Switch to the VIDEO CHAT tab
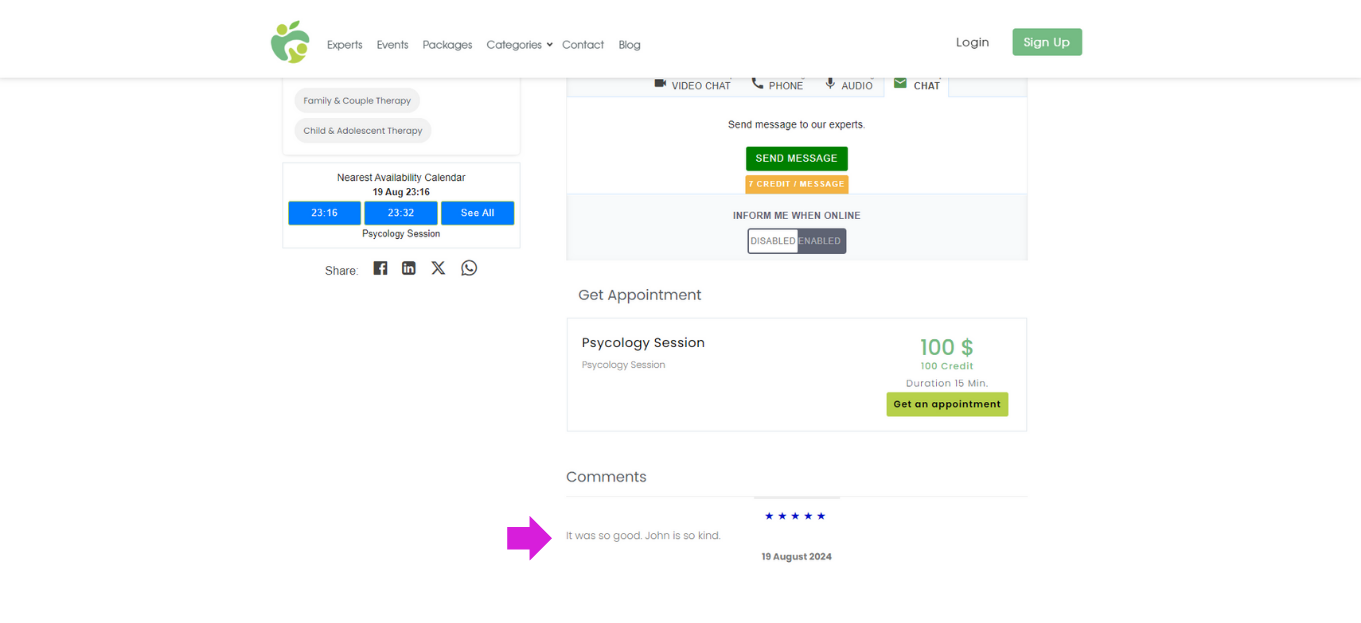 coord(692,86)
